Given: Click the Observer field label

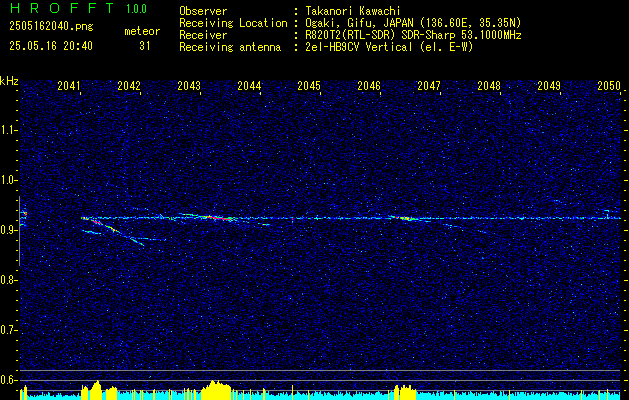Looking at the screenshot, I should coord(203,11).
